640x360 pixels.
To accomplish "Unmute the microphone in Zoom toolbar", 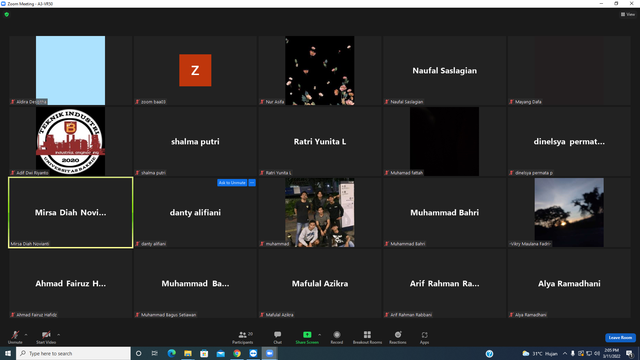I will (x=15, y=337).
